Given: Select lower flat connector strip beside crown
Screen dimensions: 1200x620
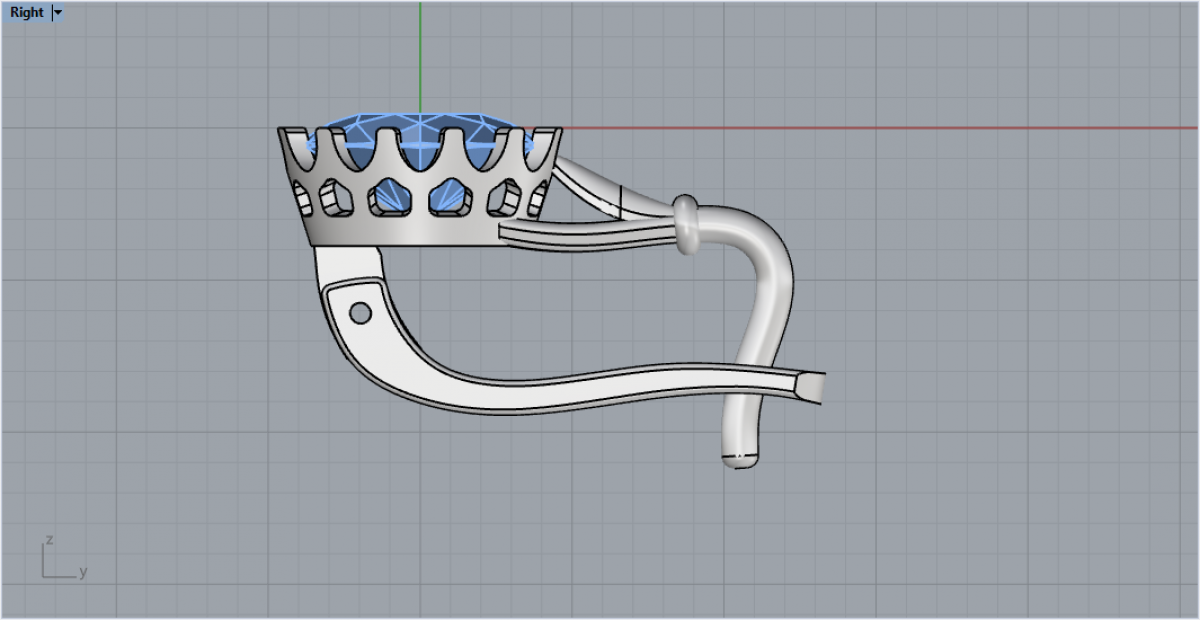Looking at the screenshot, I should click(x=580, y=234).
